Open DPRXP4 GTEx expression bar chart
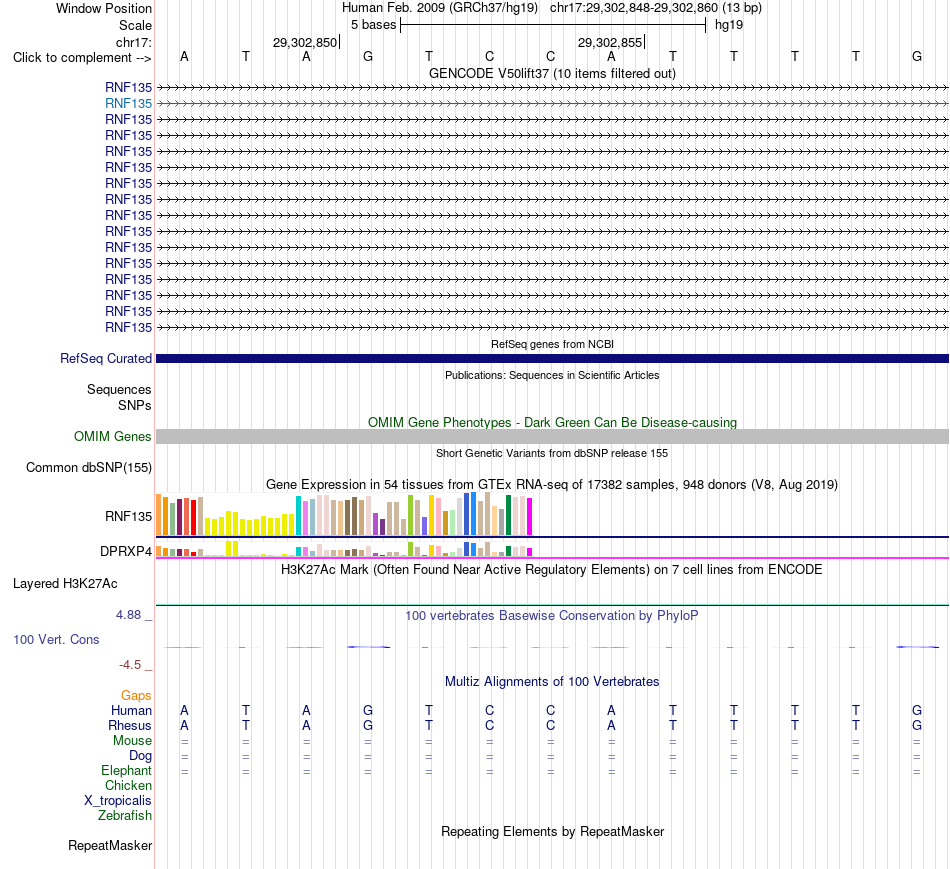Screen dimensions: 950x869 344,549
